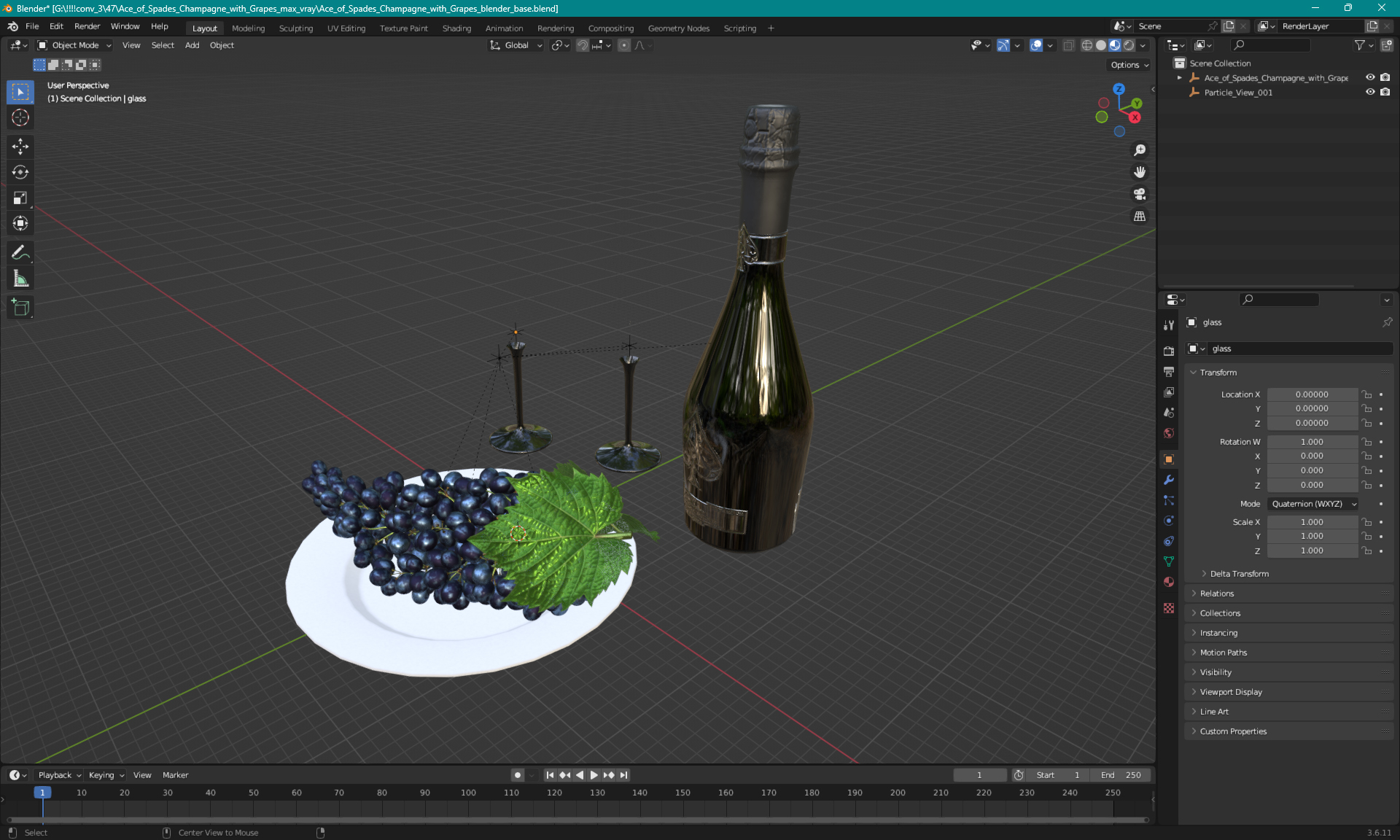This screenshot has height=840, width=1400.
Task: Switch perspective/orthographic grid icon
Action: pos(1140,216)
